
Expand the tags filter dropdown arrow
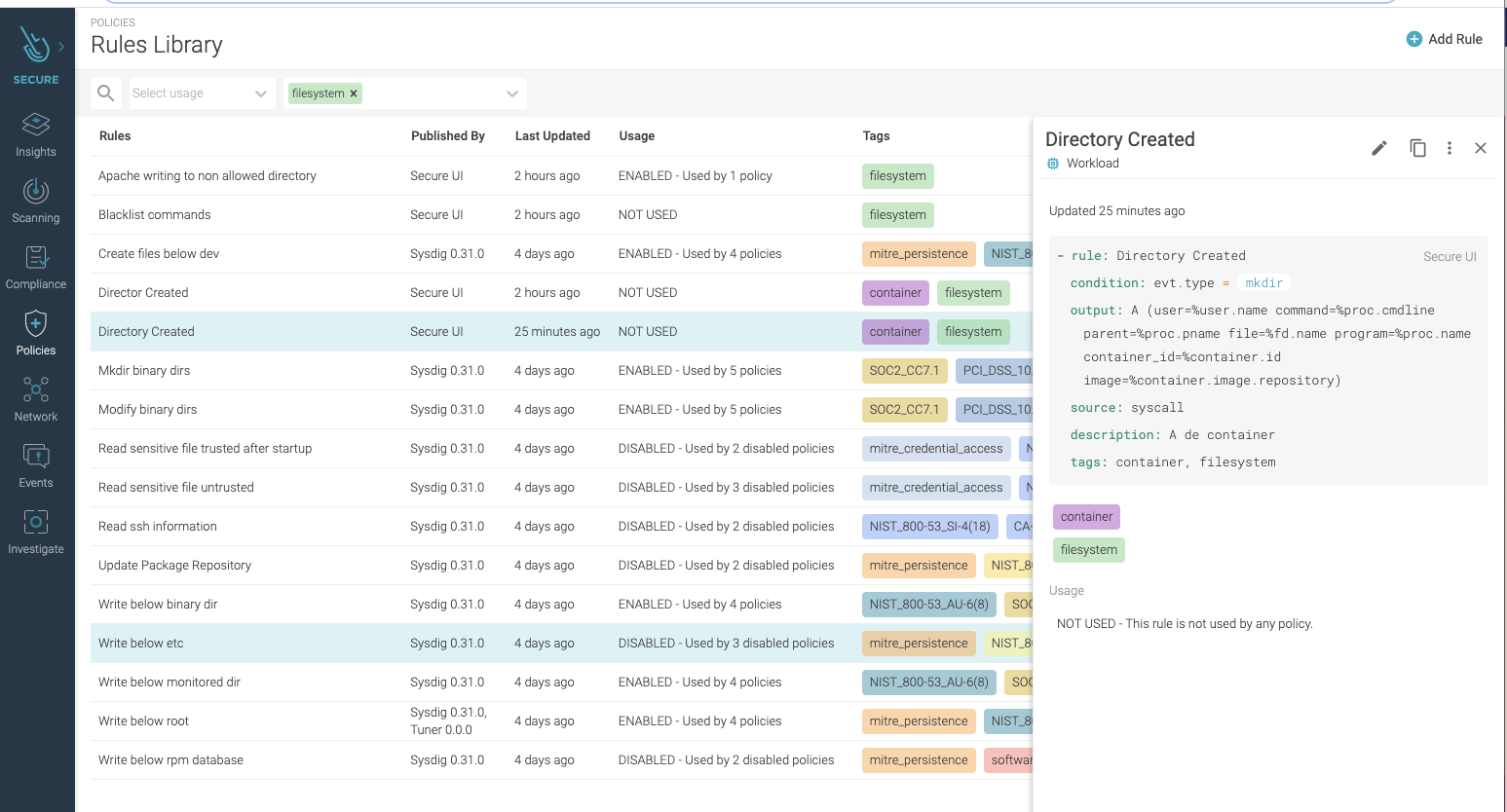tap(511, 93)
